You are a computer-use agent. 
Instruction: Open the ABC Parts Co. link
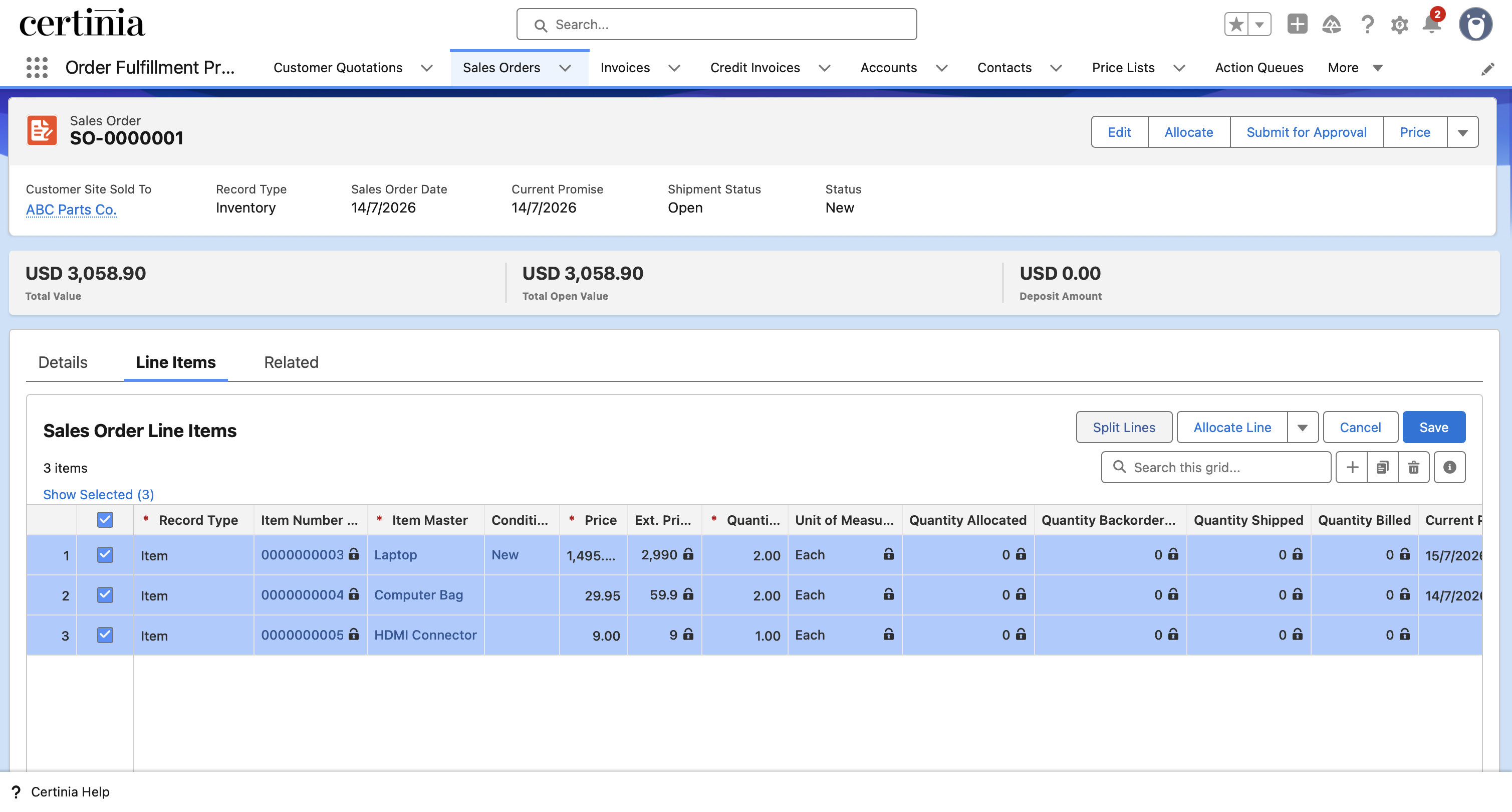click(x=71, y=210)
